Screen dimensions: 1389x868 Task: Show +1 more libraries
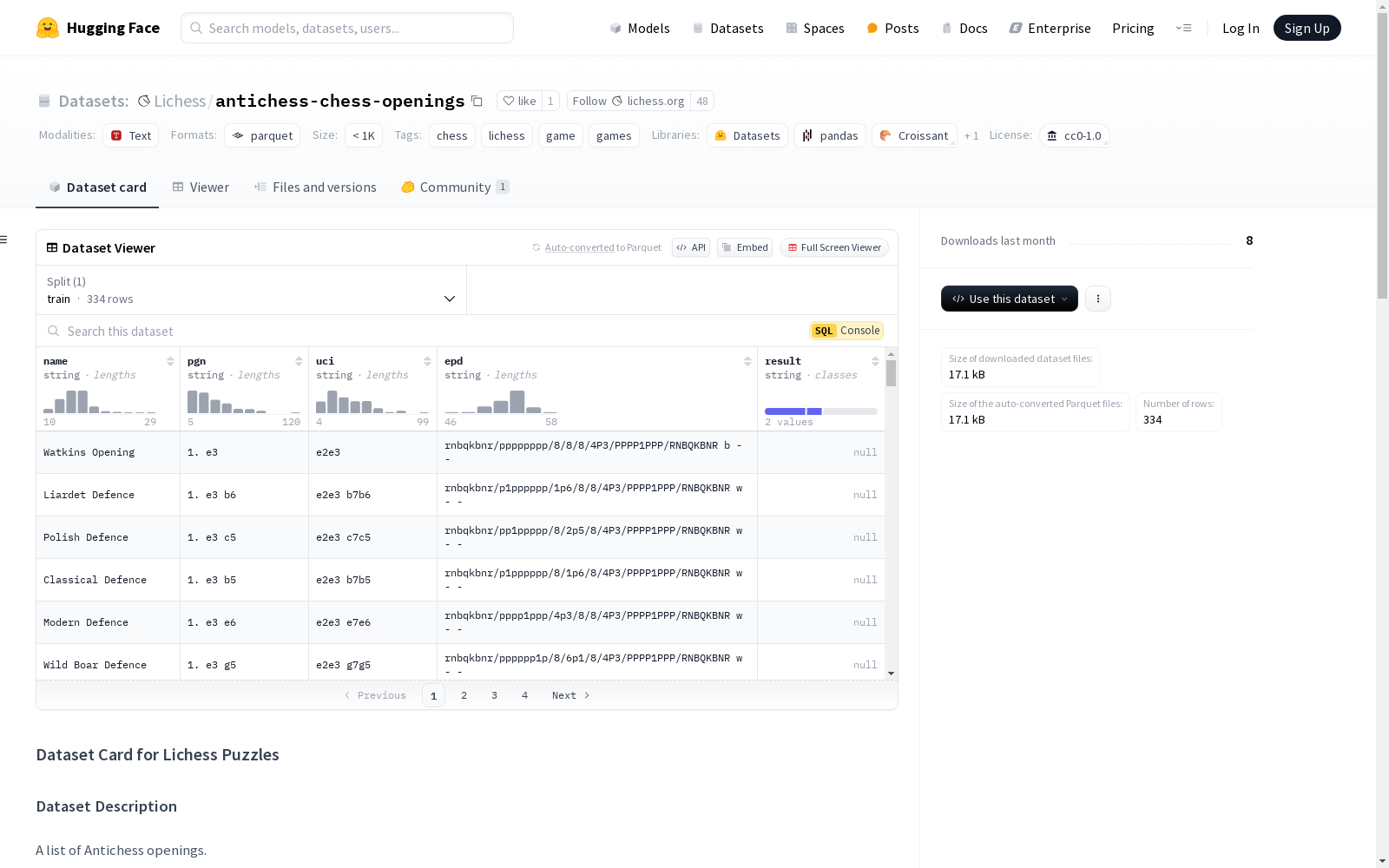click(x=971, y=135)
